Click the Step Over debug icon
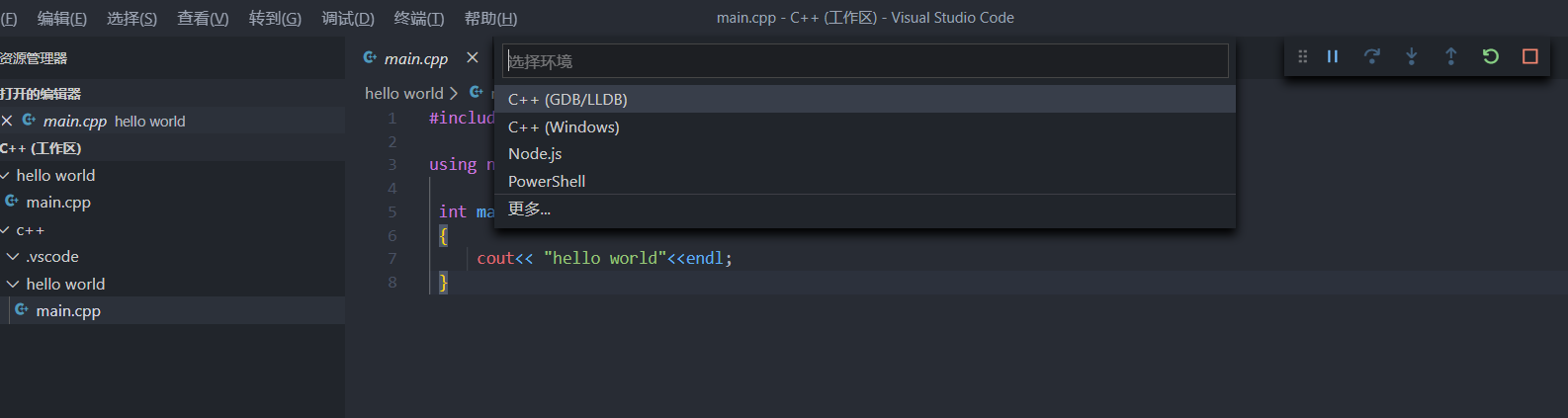This screenshot has width=1568, height=418. point(1372,57)
